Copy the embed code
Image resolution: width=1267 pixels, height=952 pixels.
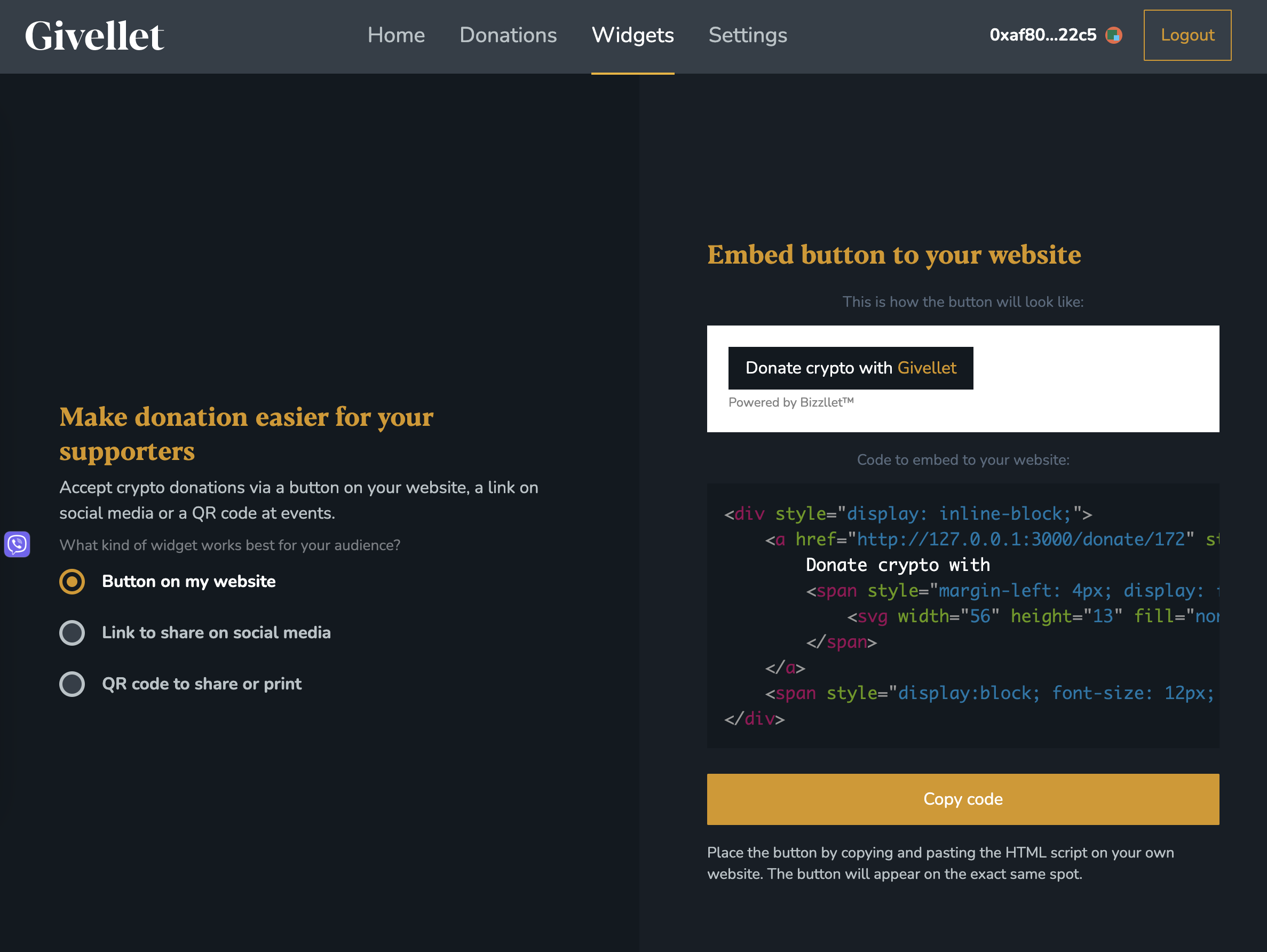tap(962, 799)
